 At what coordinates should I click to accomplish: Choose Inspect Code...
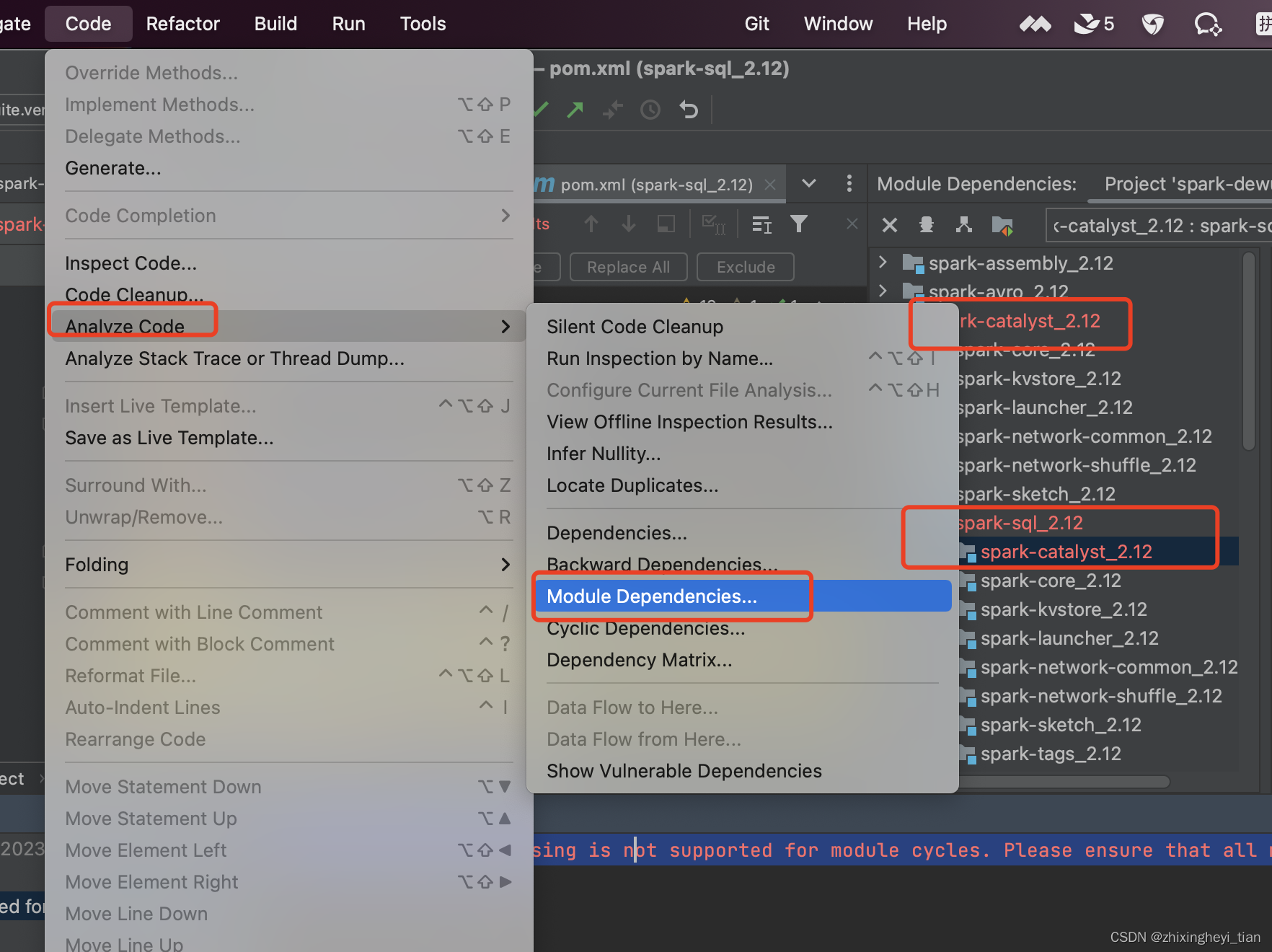click(288, 263)
